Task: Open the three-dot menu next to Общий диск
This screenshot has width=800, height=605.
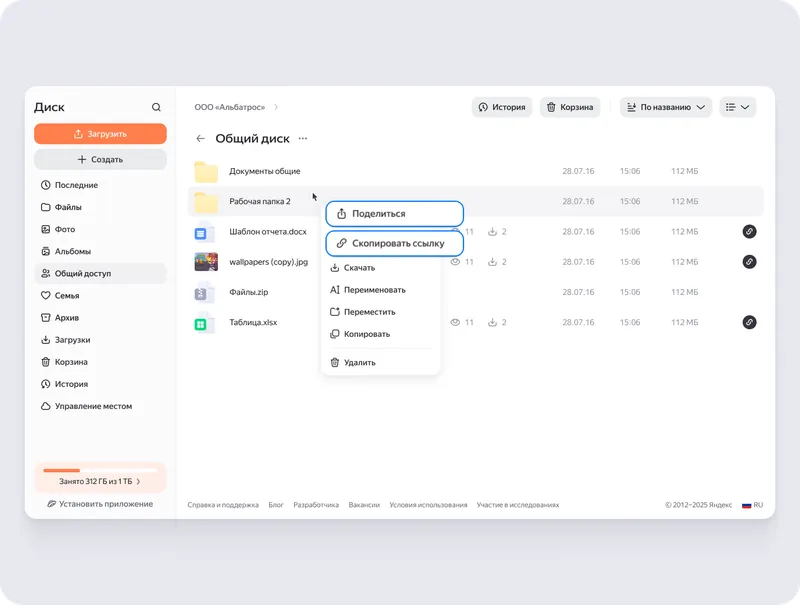Action: [303, 139]
